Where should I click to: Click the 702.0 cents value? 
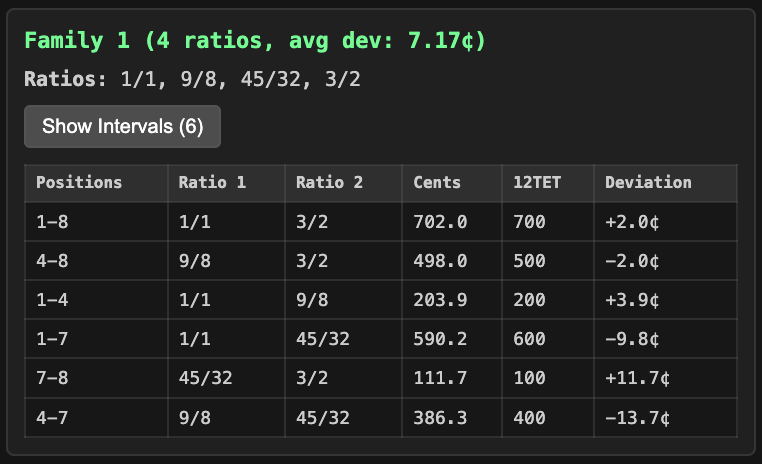coord(440,222)
